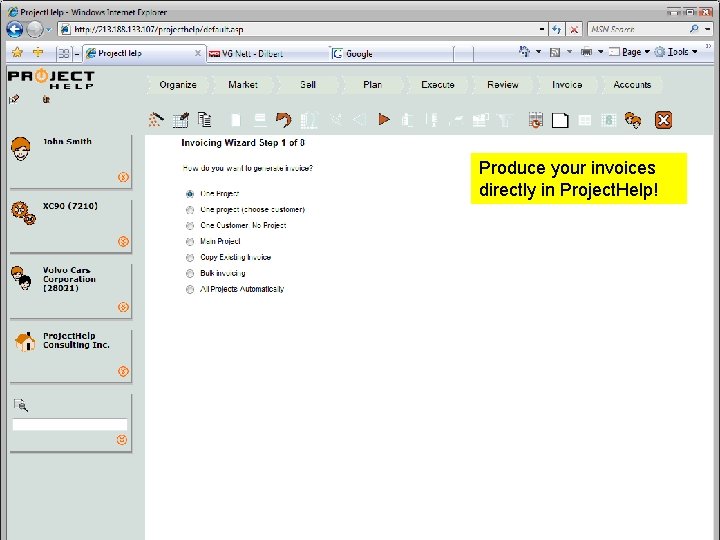720x540 pixels.
Task: Click the calendar with clock icon
Action: (535, 120)
